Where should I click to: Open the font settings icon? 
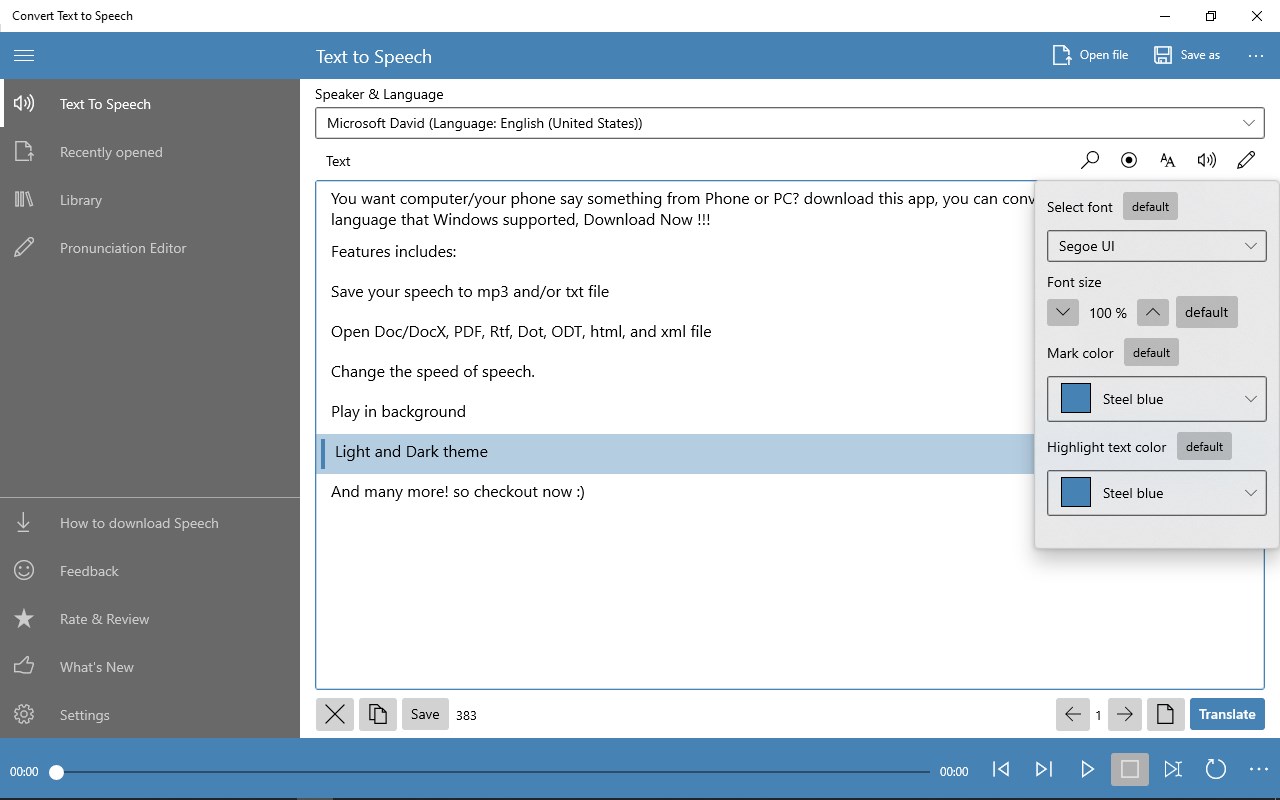click(1168, 160)
